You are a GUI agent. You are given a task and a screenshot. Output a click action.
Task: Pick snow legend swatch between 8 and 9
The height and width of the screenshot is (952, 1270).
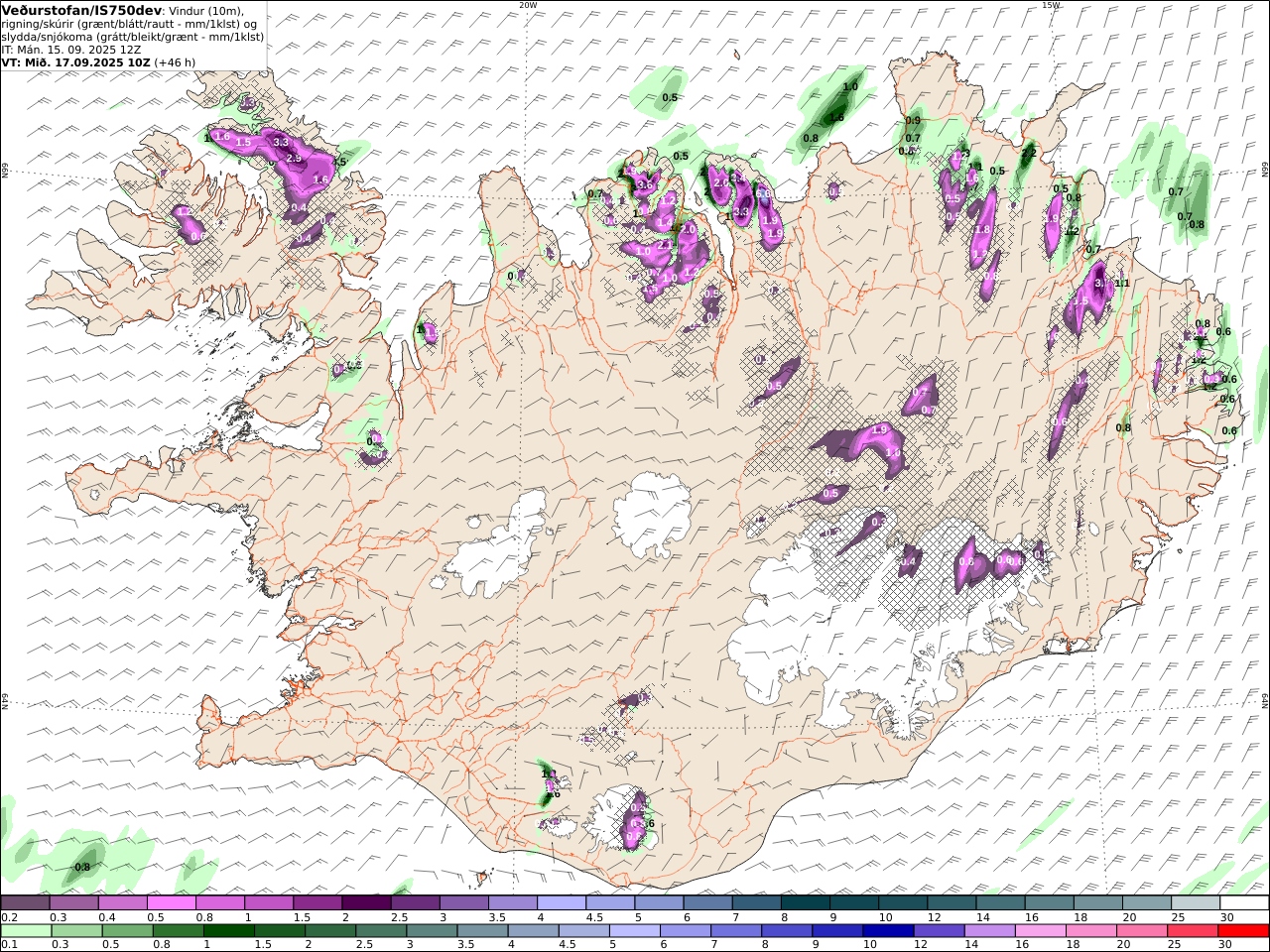[805, 902]
